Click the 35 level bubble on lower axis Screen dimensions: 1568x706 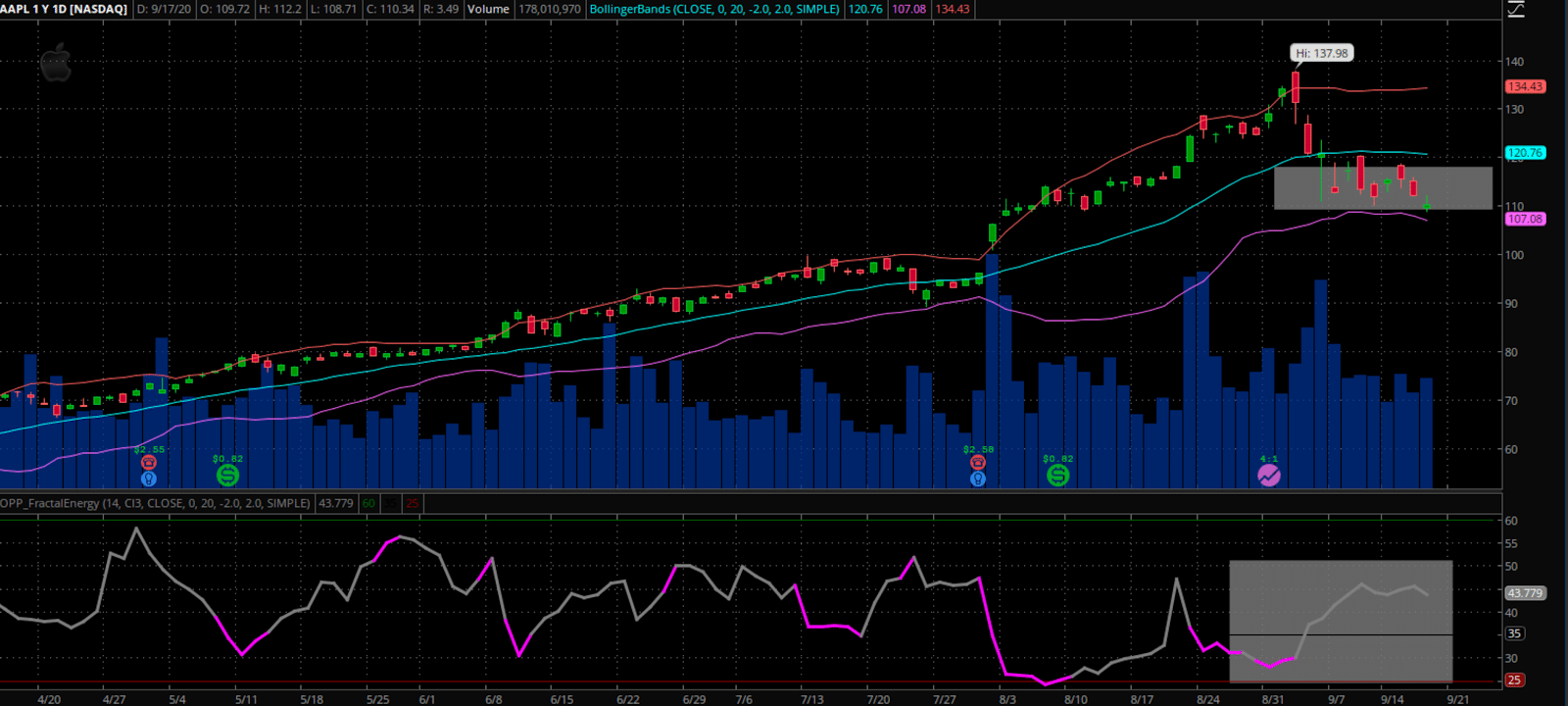(x=1514, y=633)
